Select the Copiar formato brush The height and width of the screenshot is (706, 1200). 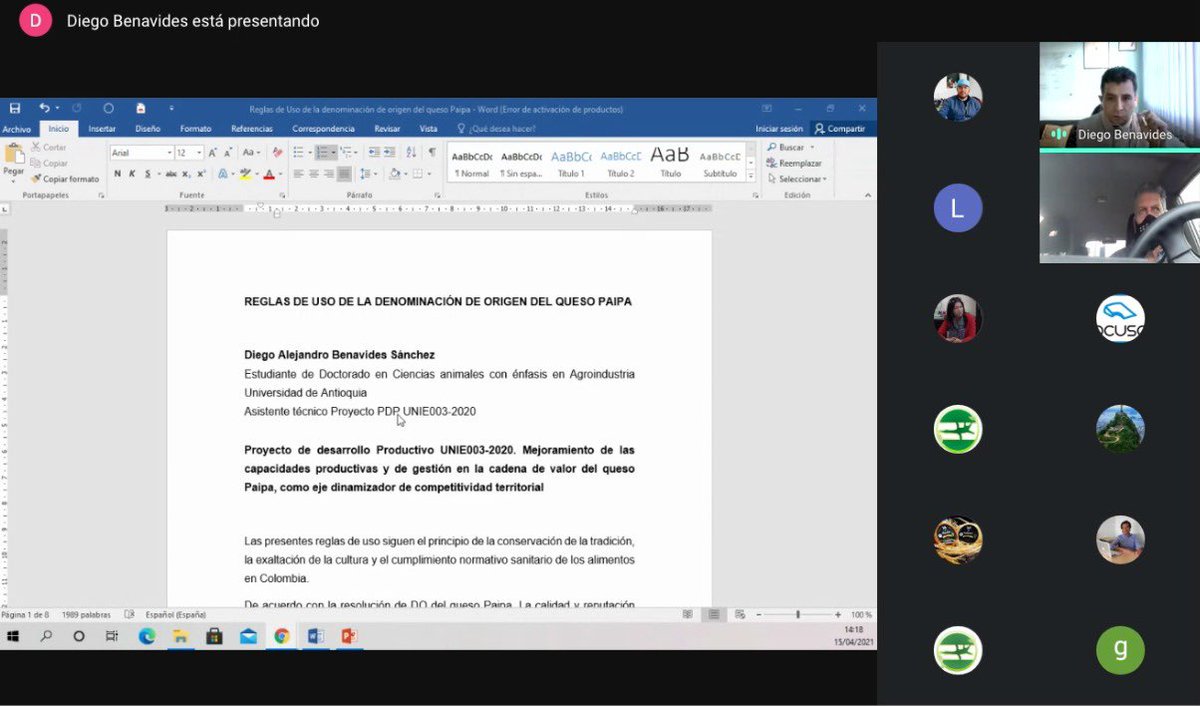point(65,179)
